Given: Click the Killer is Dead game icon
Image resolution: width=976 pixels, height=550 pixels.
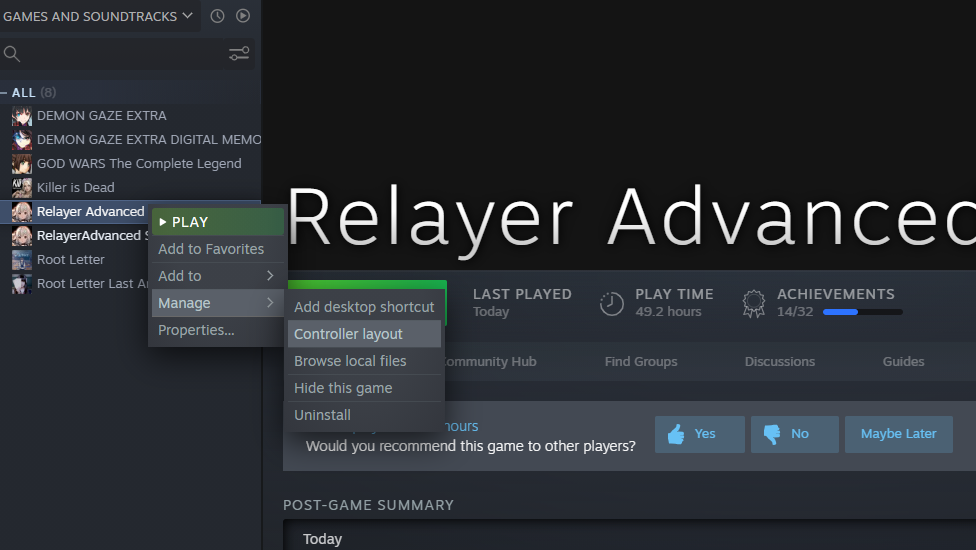Looking at the screenshot, I should point(22,187).
